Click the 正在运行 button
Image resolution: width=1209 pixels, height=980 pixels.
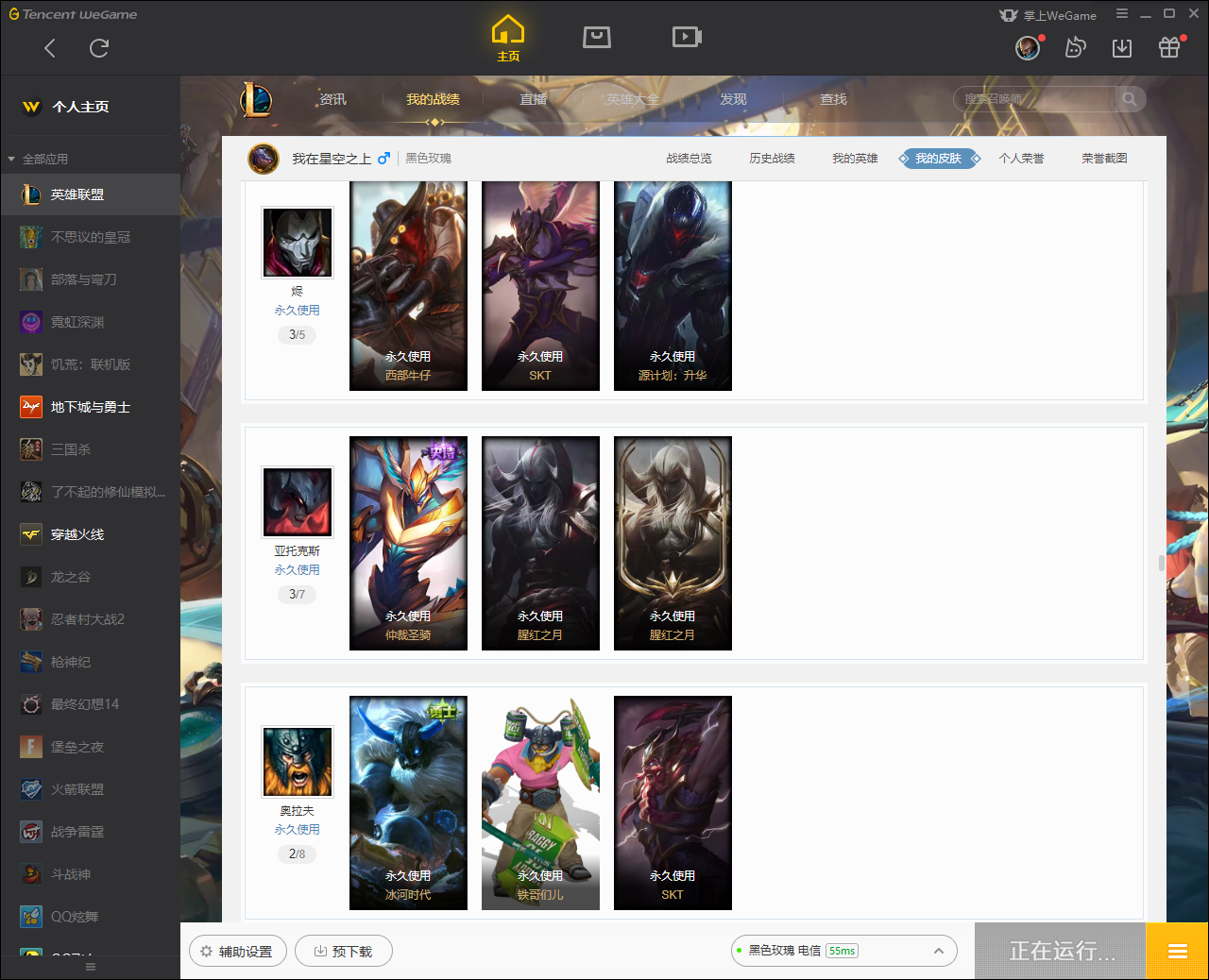point(1061,951)
